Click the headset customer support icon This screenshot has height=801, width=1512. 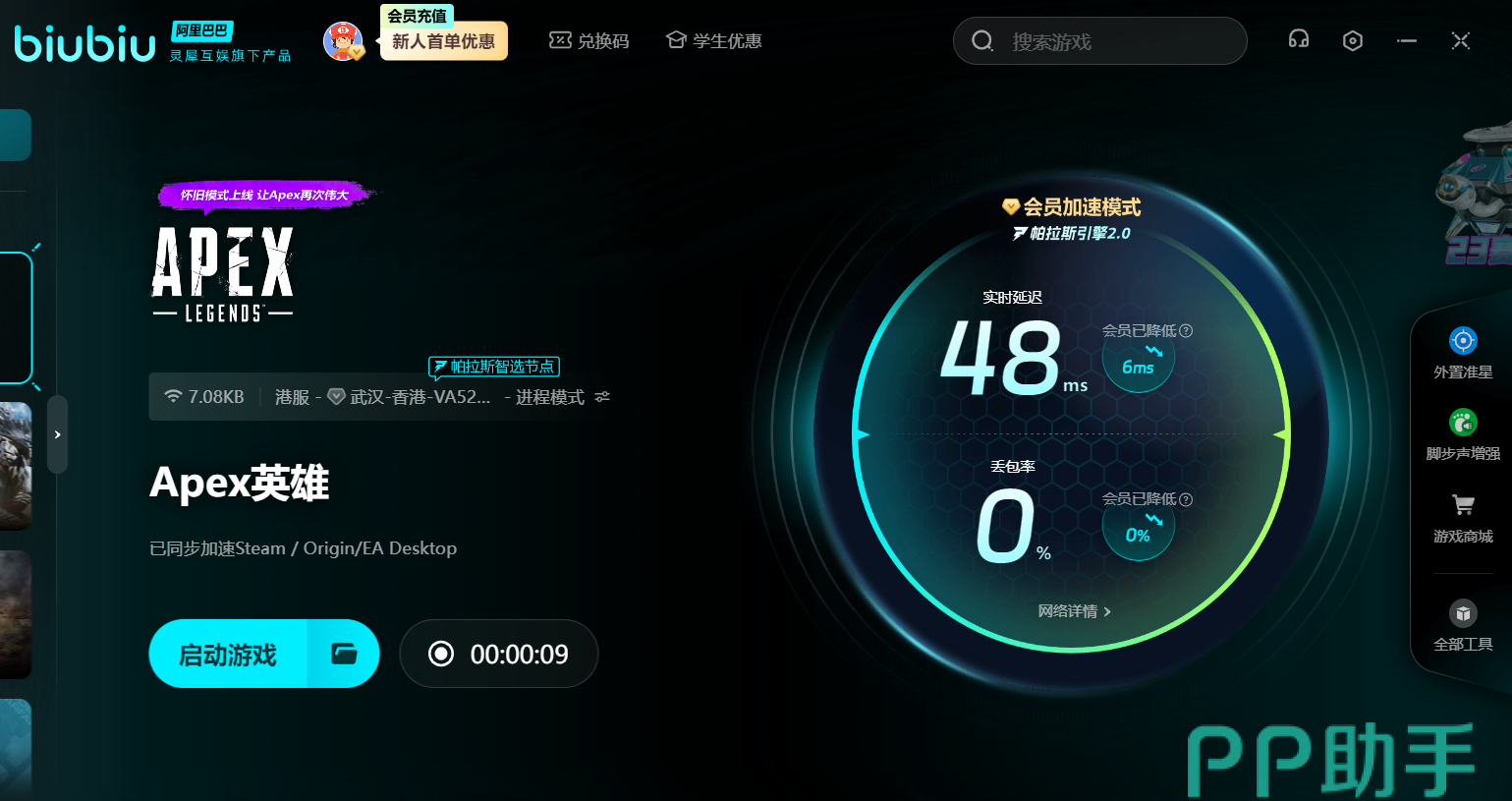[1298, 40]
